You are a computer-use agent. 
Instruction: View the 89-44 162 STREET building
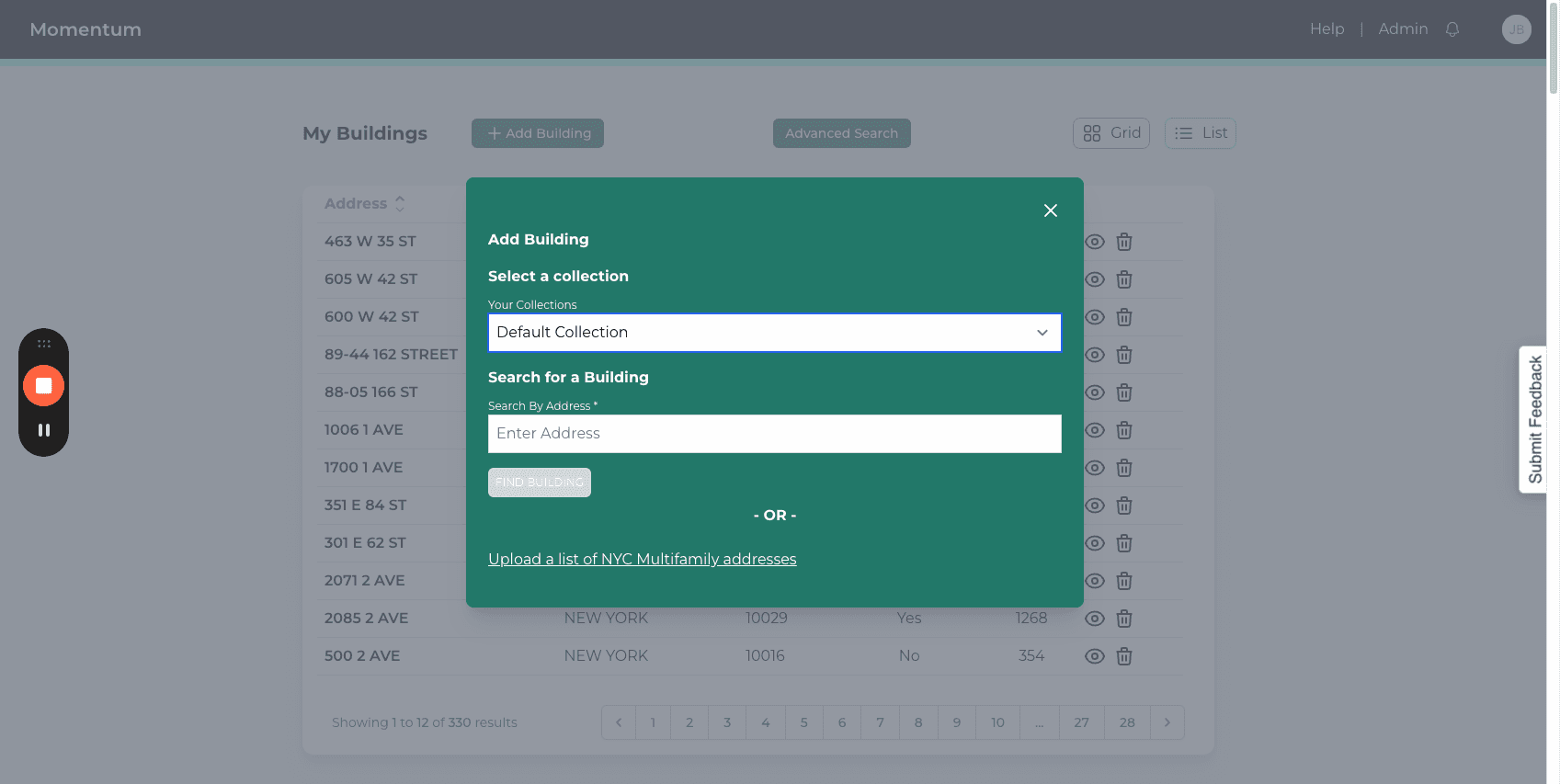1094,355
